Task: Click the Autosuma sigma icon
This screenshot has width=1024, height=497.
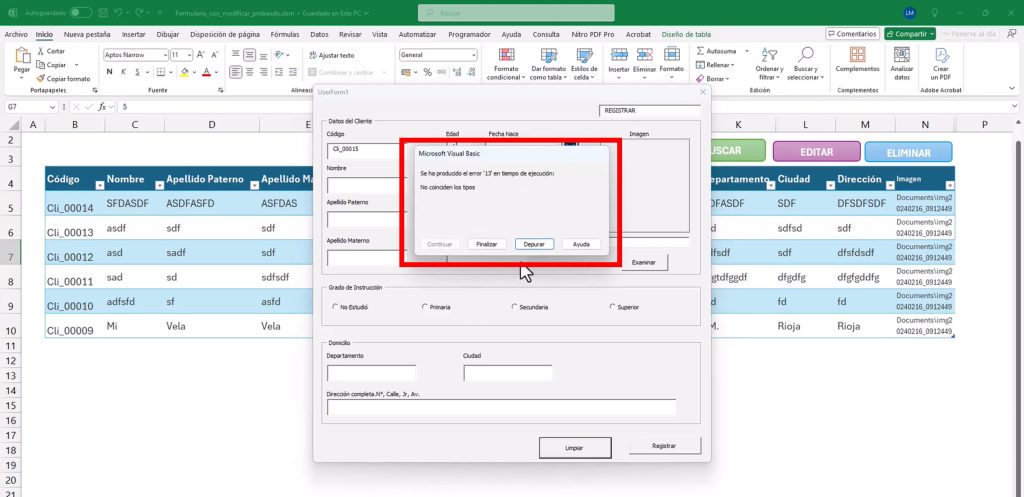Action: [x=700, y=51]
